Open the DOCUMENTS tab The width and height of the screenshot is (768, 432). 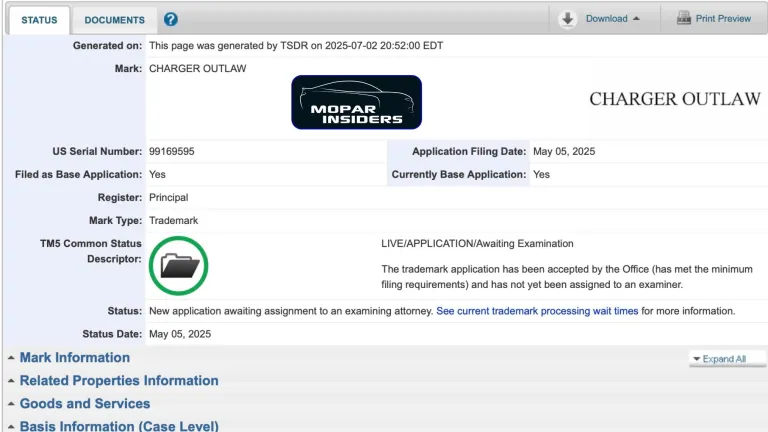[x=114, y=20]
